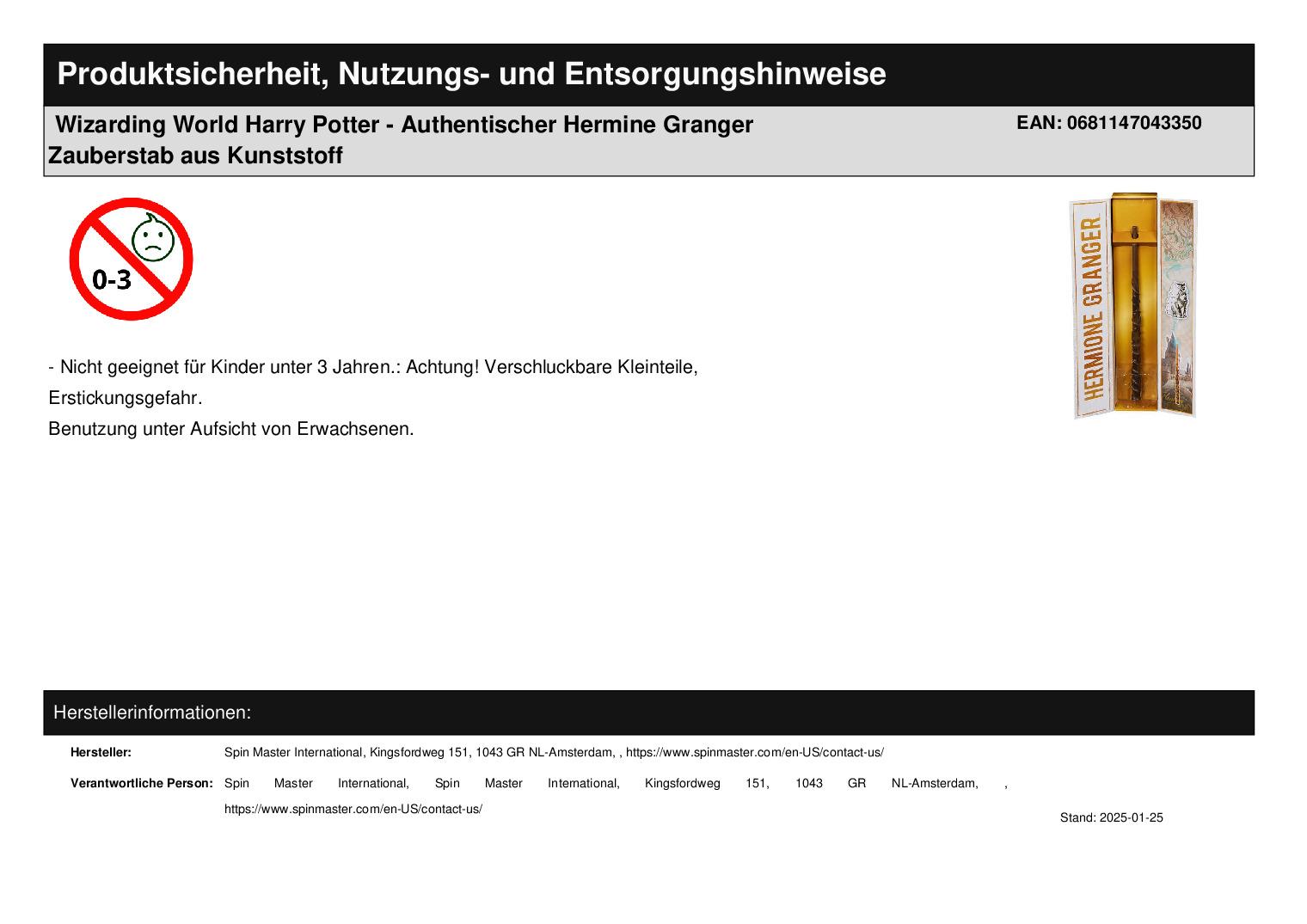
Task: Click the "Erstickungsgefahr." text line
Action: coord(126,398)
